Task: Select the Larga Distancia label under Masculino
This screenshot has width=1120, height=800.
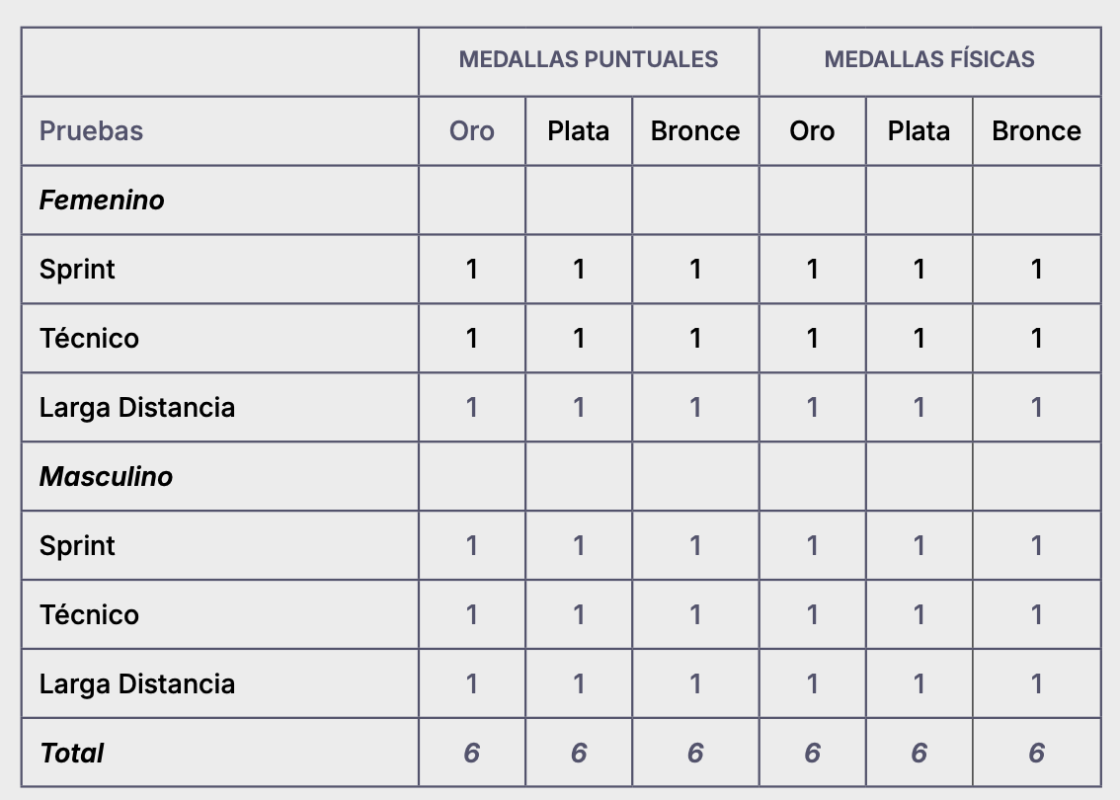Action: point(137,685)
